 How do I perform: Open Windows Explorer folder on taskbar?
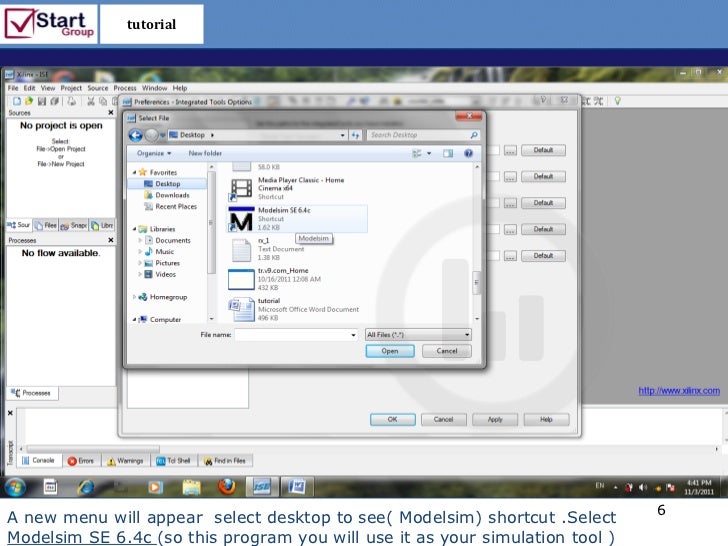click(191, 487)
